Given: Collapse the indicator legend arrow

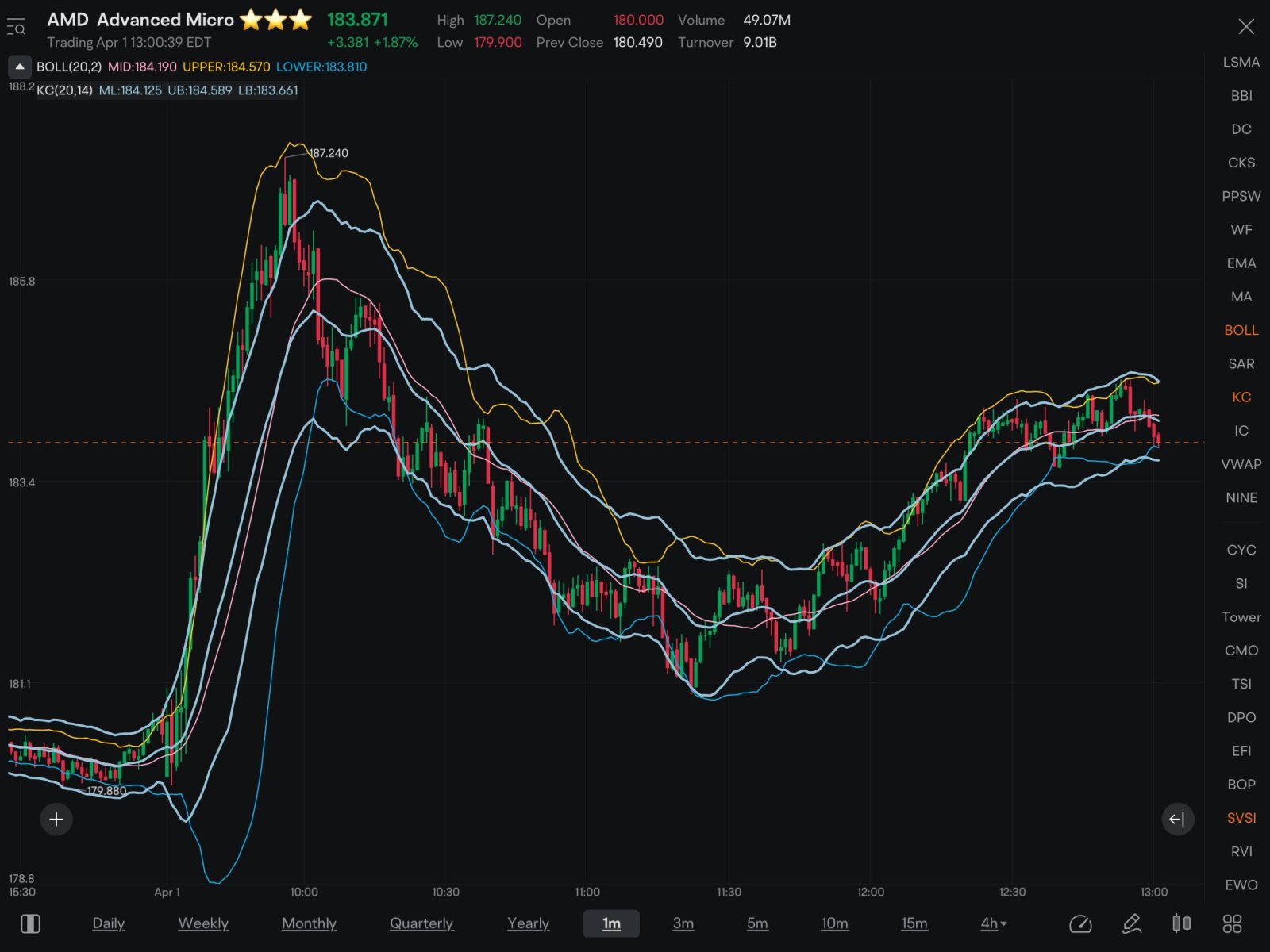Looking at the screenshot, I should pyautogui.click(x=20, y=67).
